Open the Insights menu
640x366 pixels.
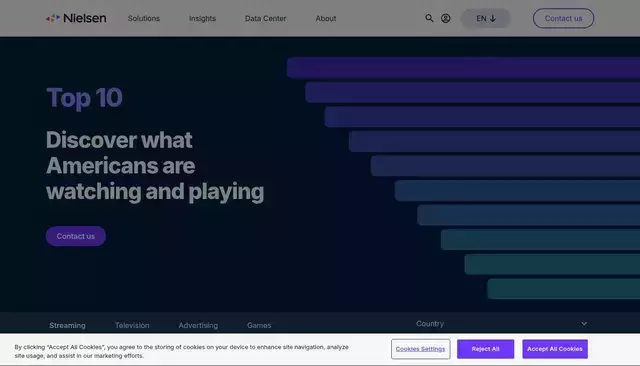click(x=202, y=18)
